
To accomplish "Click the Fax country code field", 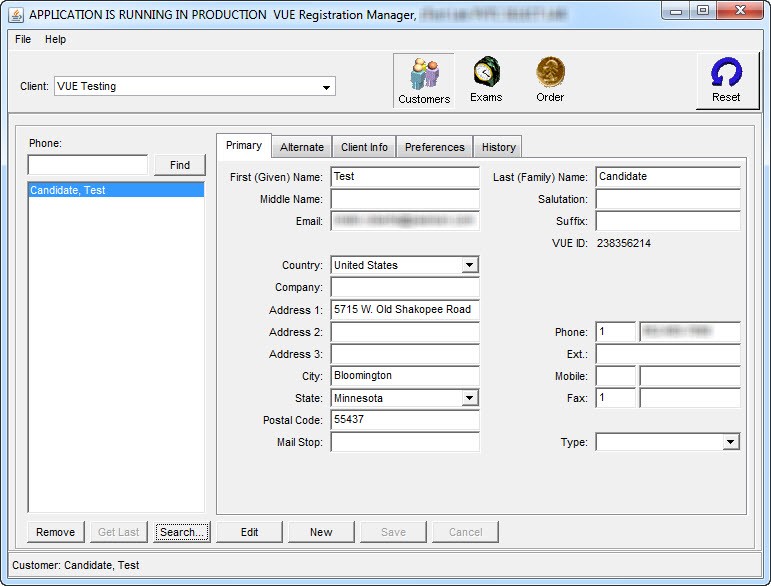I will point(616,398).
